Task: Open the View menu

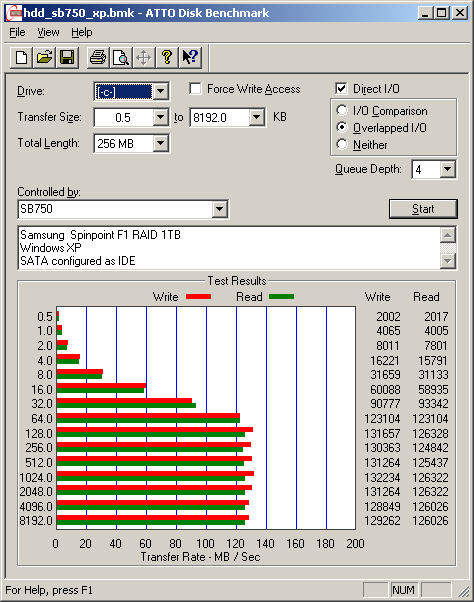Action: click(x=48, y=33)
